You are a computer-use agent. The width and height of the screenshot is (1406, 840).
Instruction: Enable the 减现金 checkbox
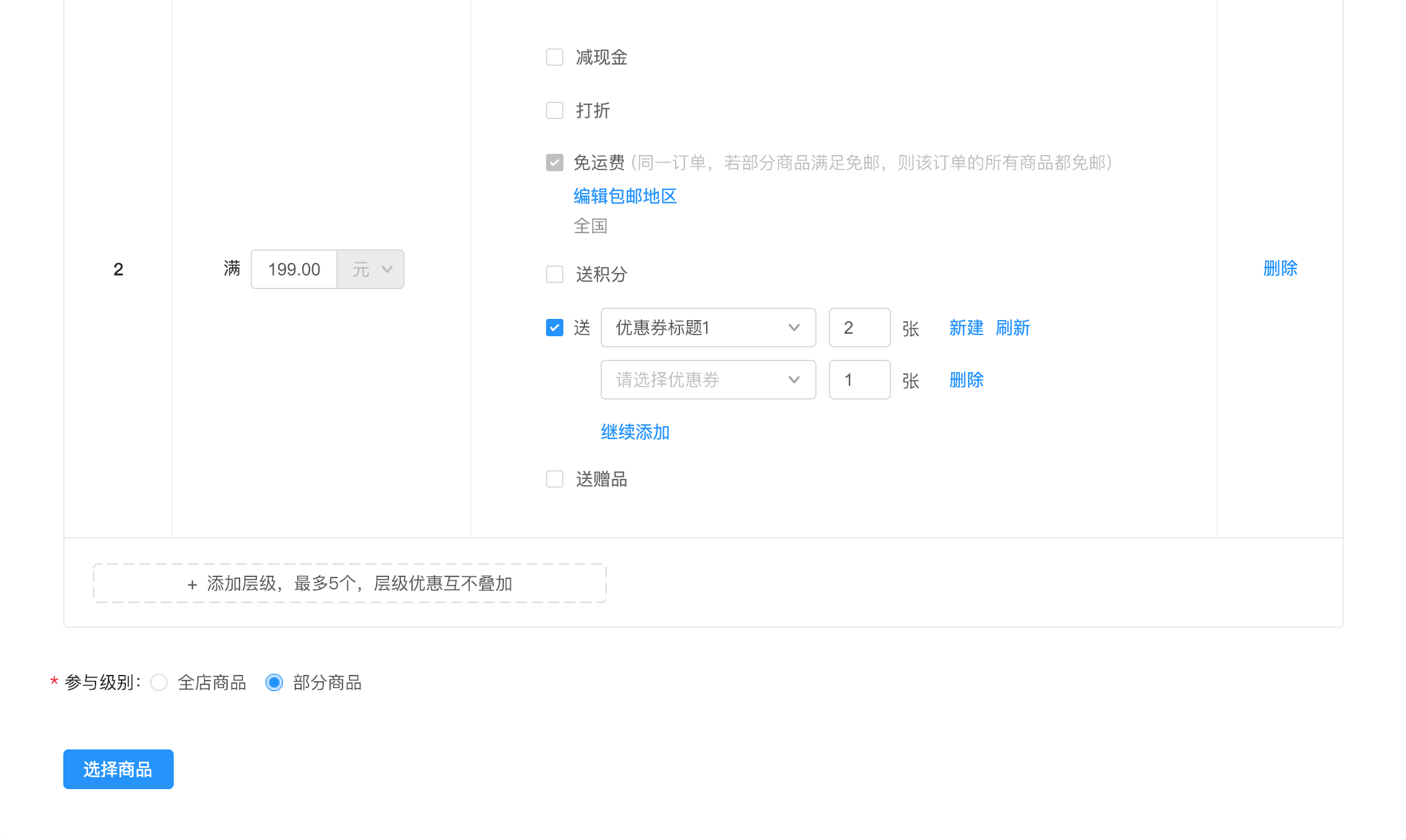(x=554, y=57)
